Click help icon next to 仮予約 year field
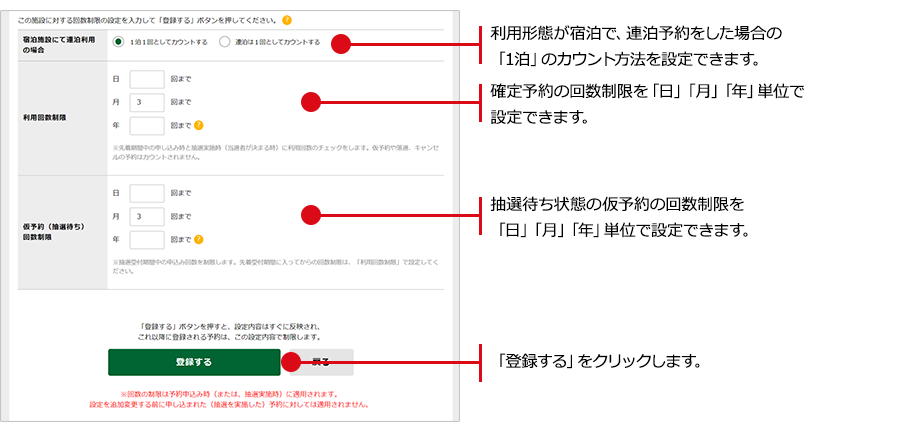Viewport: 900px width, 438px height. point(199,239)
